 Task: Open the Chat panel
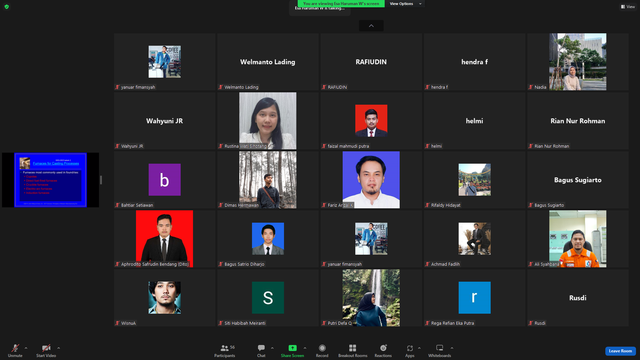click(261, 350)
